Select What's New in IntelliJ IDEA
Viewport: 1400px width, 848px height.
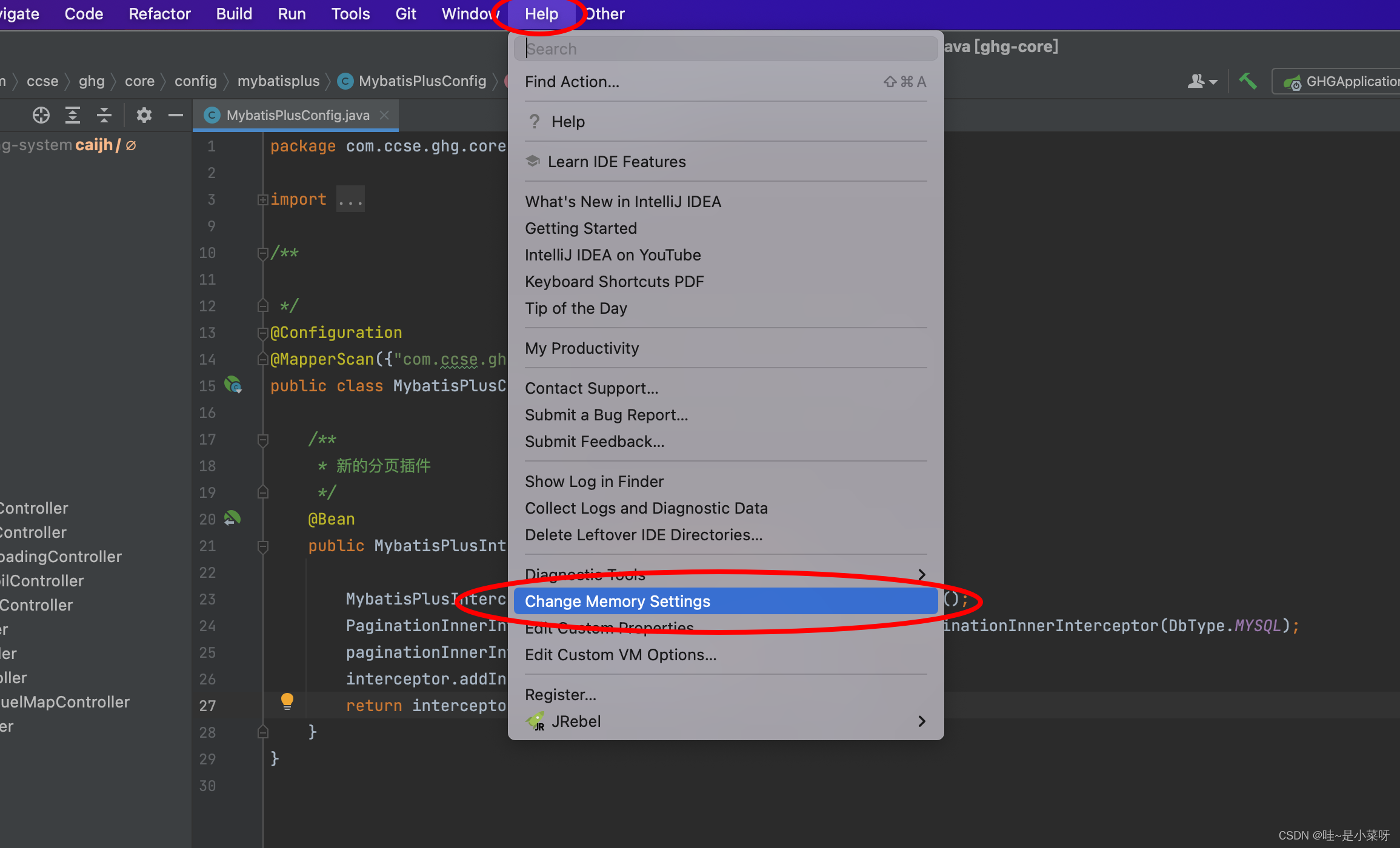point(725,201)
